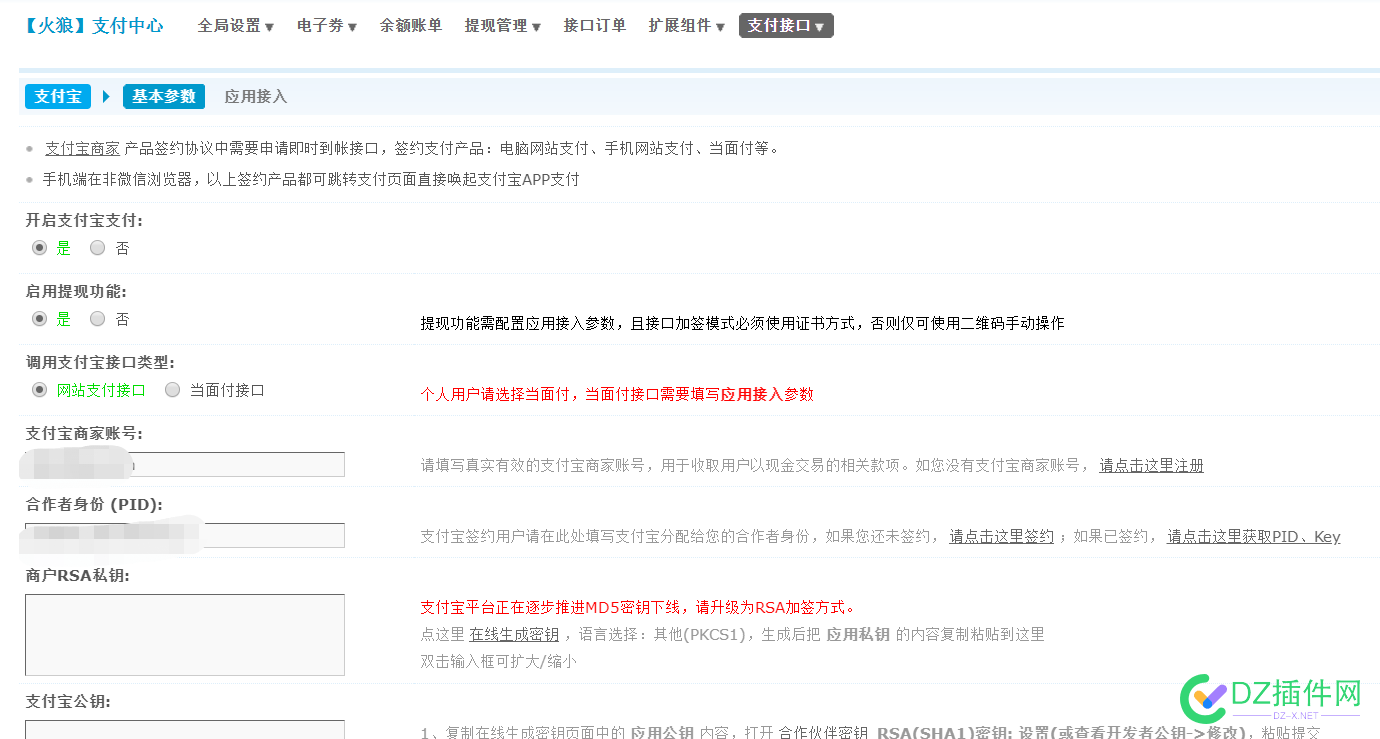Click into the 商户RSA私钥 textarea
Viewport: 1380px width, 739px height.
click(185, 635)
